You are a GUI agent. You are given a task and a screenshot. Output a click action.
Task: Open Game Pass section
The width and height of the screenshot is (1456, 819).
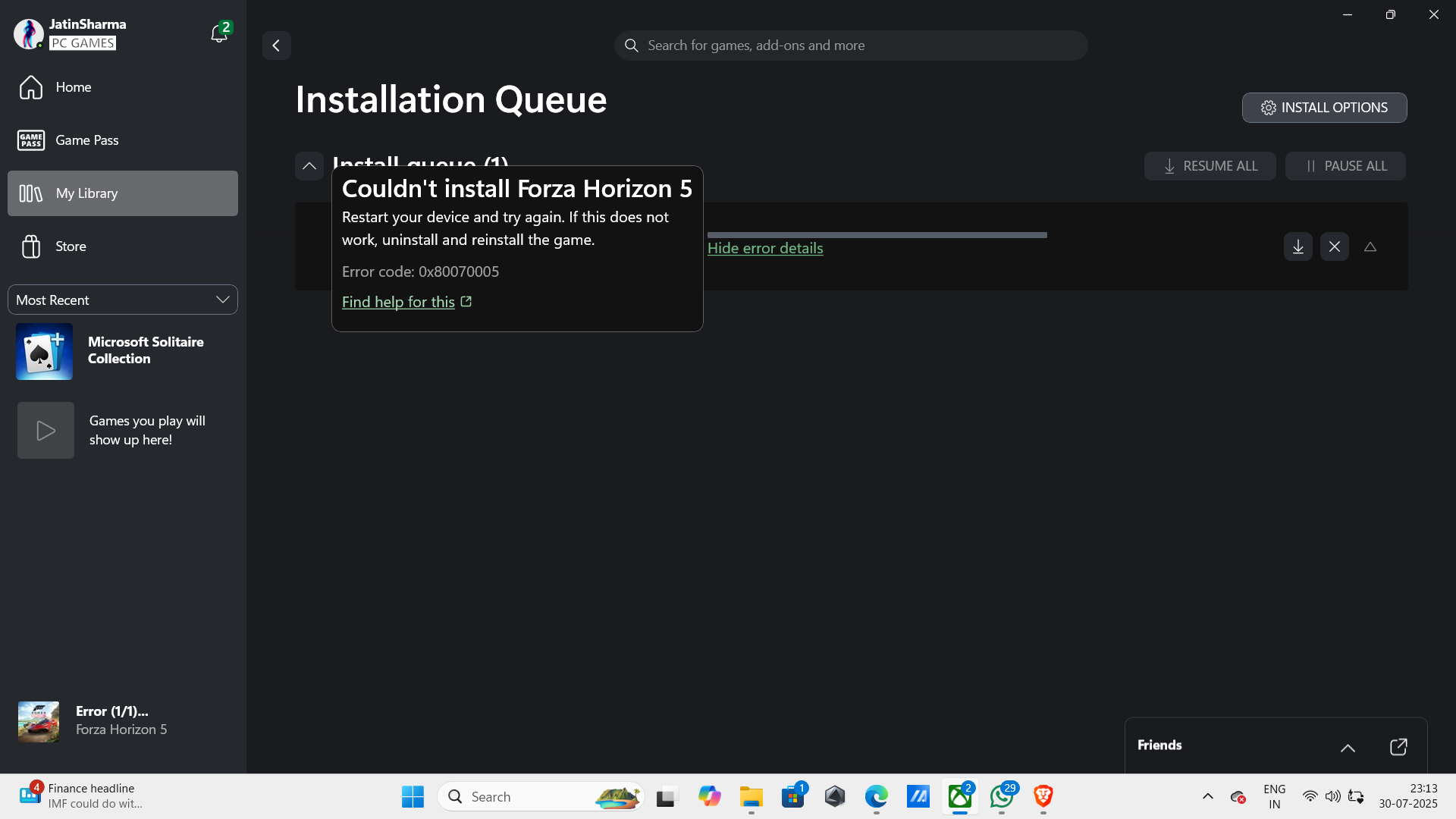(x=86, y=140)
